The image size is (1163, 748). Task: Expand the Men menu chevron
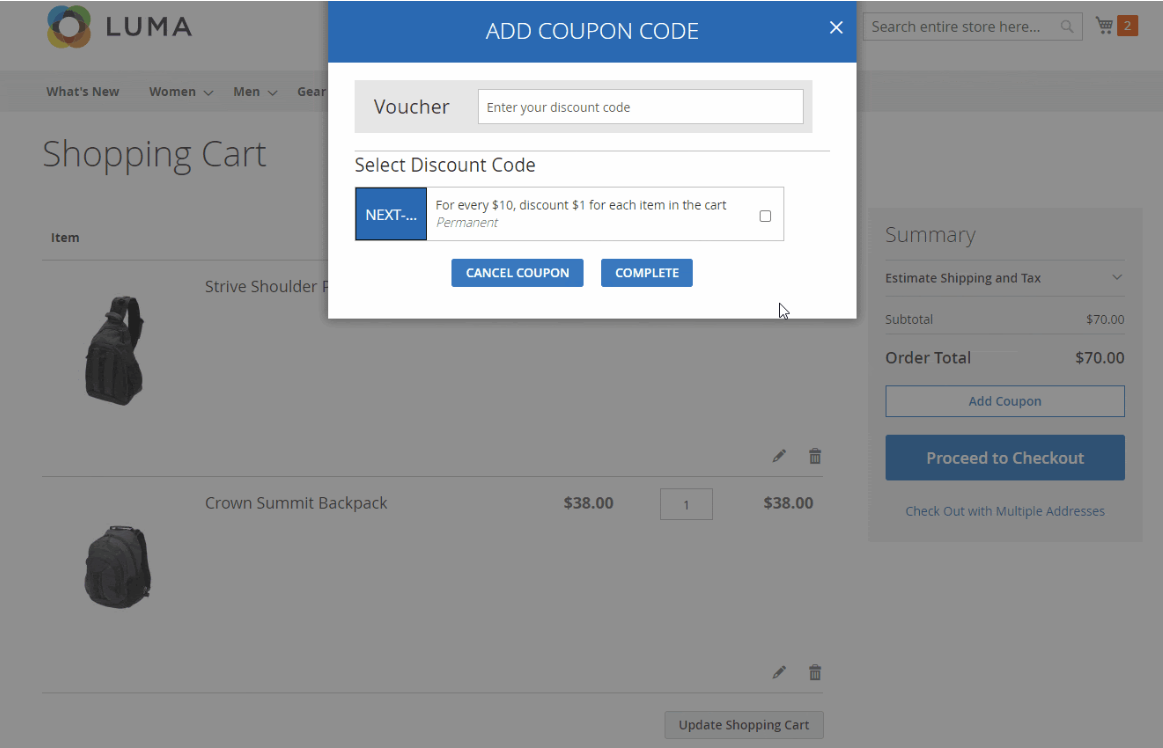(x=272, y=93)
